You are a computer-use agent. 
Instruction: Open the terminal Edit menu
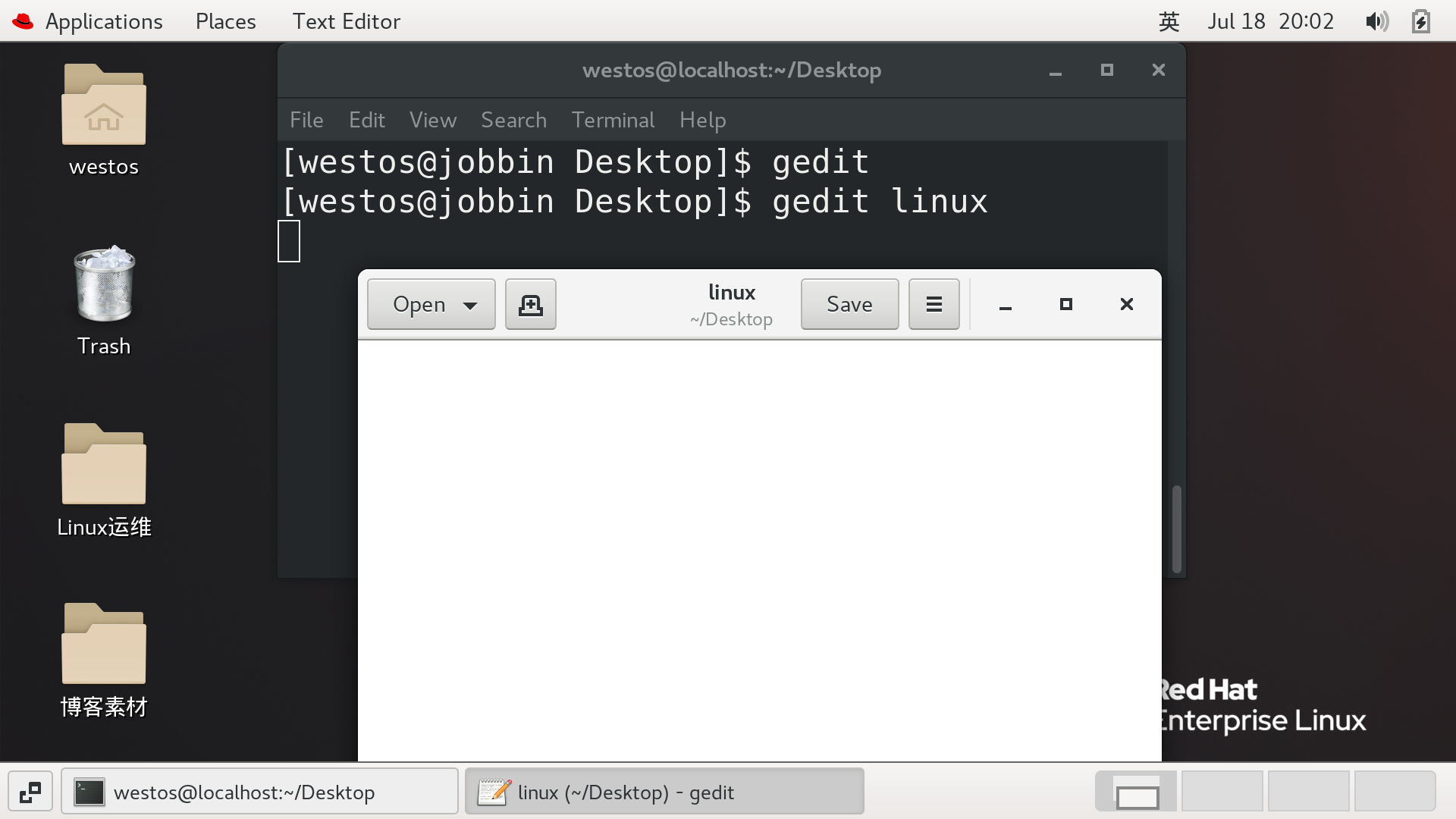click(x=367, y=120)
